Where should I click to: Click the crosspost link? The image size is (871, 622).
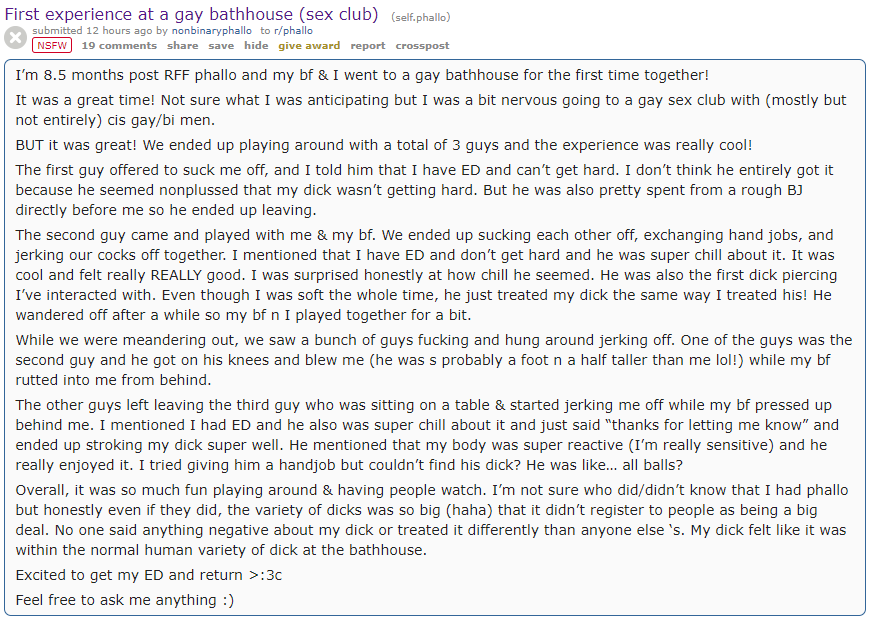(x=422, y=46)
